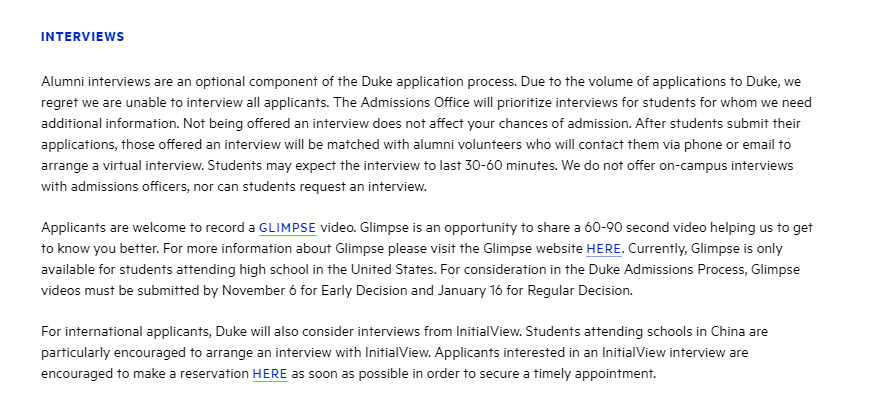Open the HERE link to make a reservation
Screen dimensions: 876x400
coord(270,374)
